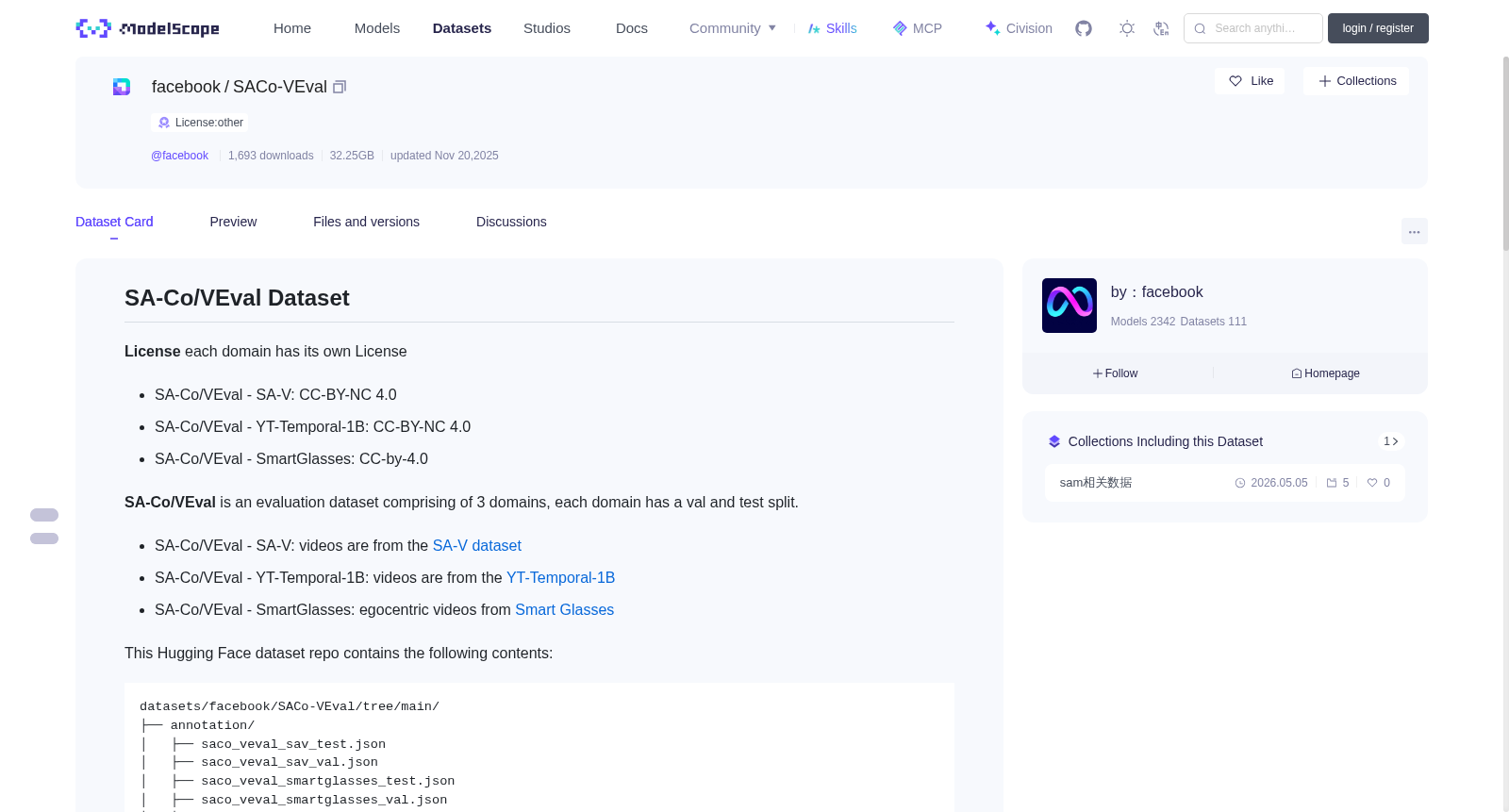Open the Smart Glasses link
The height and width of the screenshot is (812, 1509).
click(x=564, y=610)
